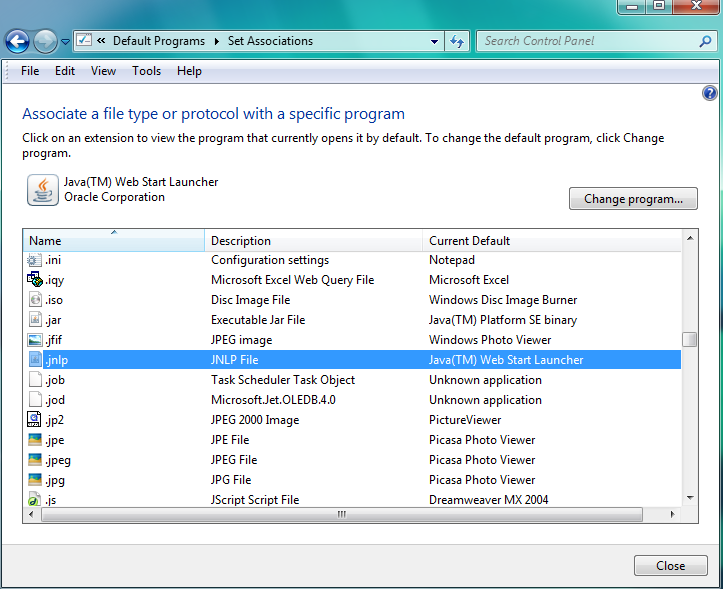Click Change program button
This screenshot has width=723, height=589.
click(x=633, y=199)
